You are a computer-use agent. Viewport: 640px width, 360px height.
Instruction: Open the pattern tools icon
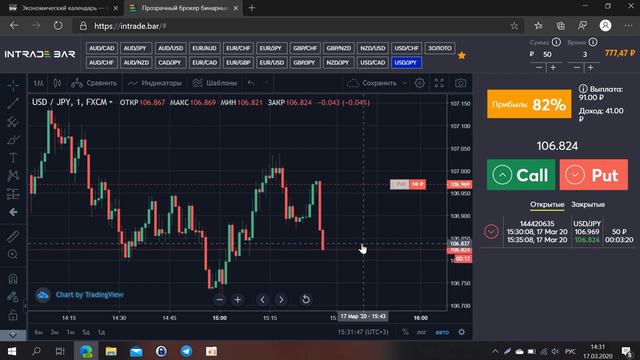coord(13,176)
